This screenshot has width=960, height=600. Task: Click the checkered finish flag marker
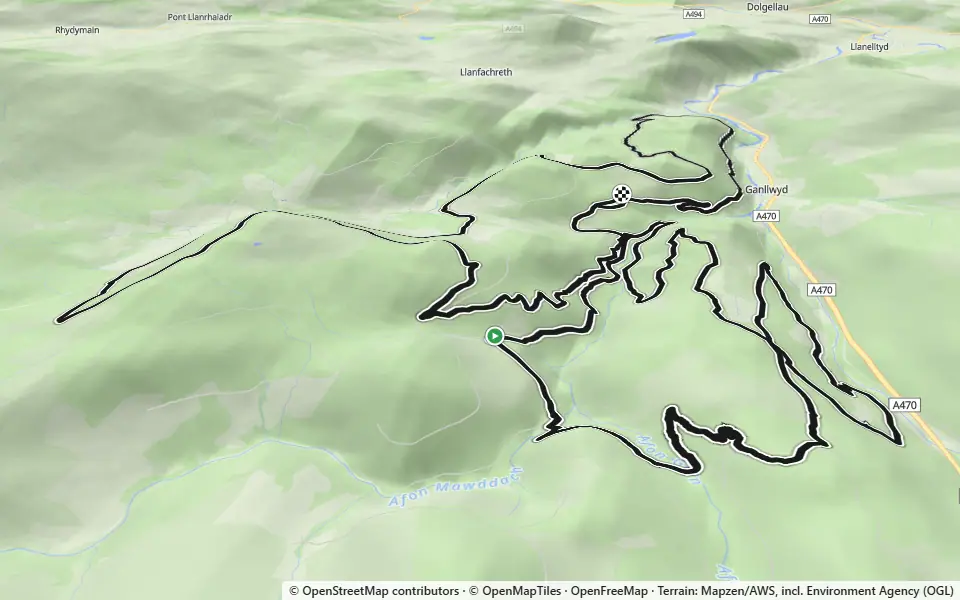click(x=622, y=195)
